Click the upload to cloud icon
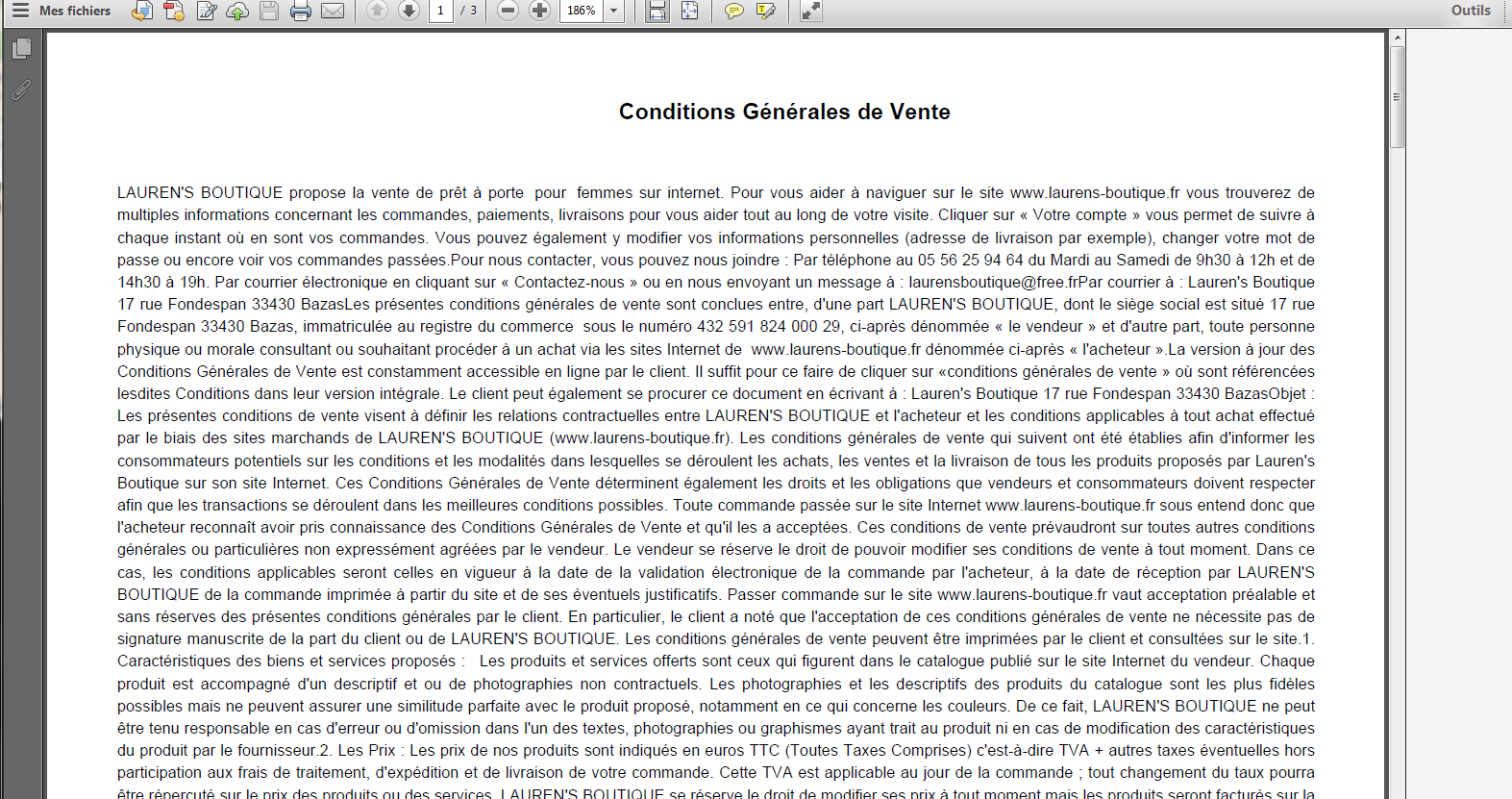 point(237,11)
